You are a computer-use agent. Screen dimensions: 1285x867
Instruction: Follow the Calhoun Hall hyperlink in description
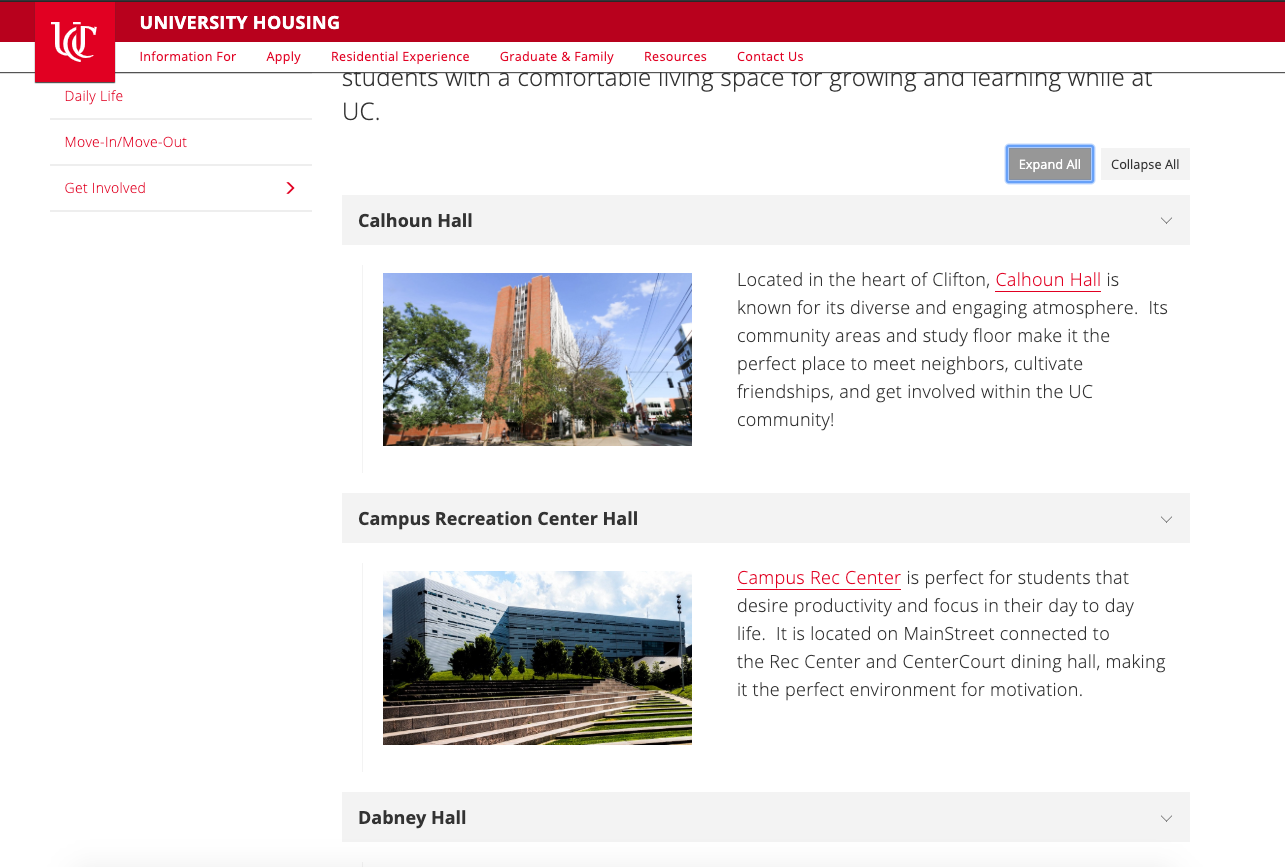coord(1048,280)
